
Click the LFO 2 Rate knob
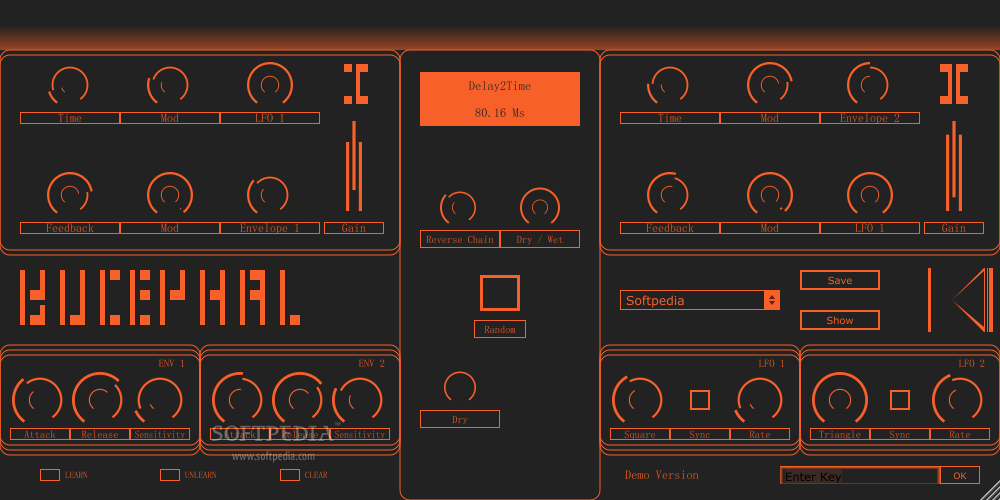(x=958, y=399)
